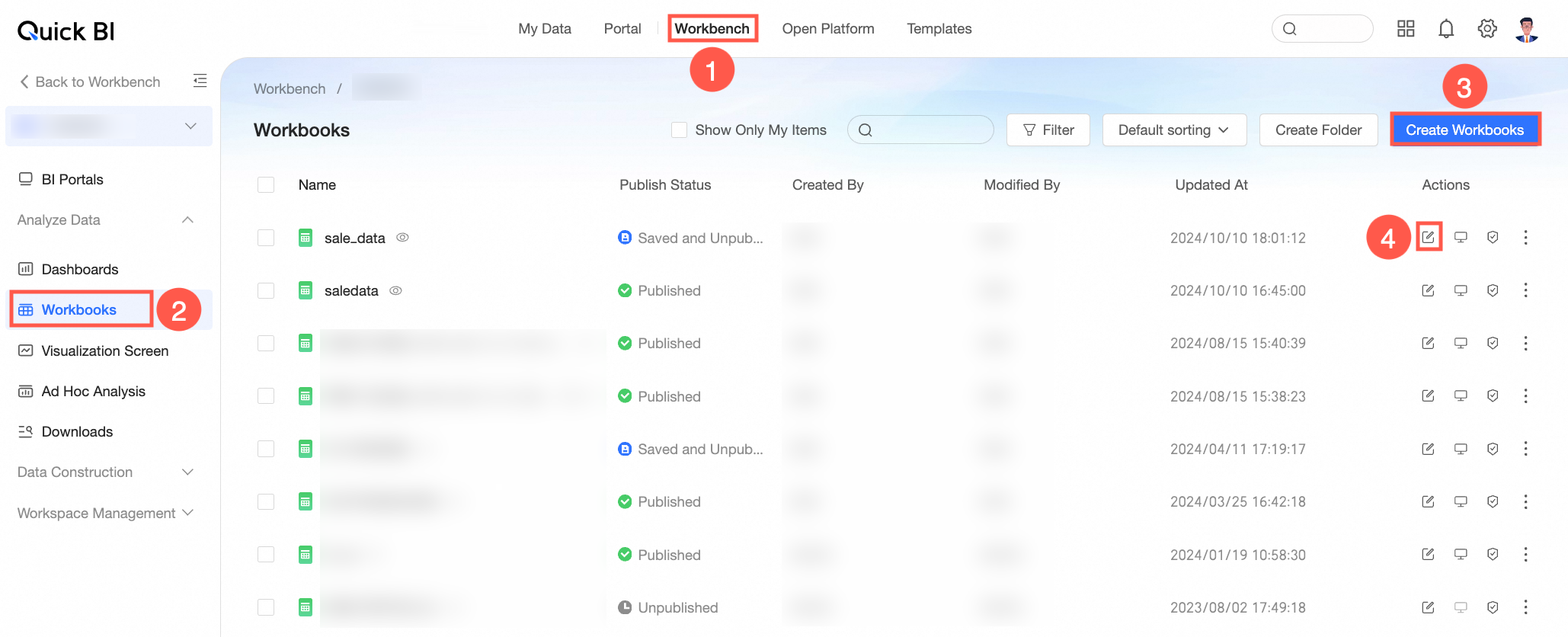Open Dashboards in the sidebar
This screenshot has height=637, width=1568.
point(79,269)
